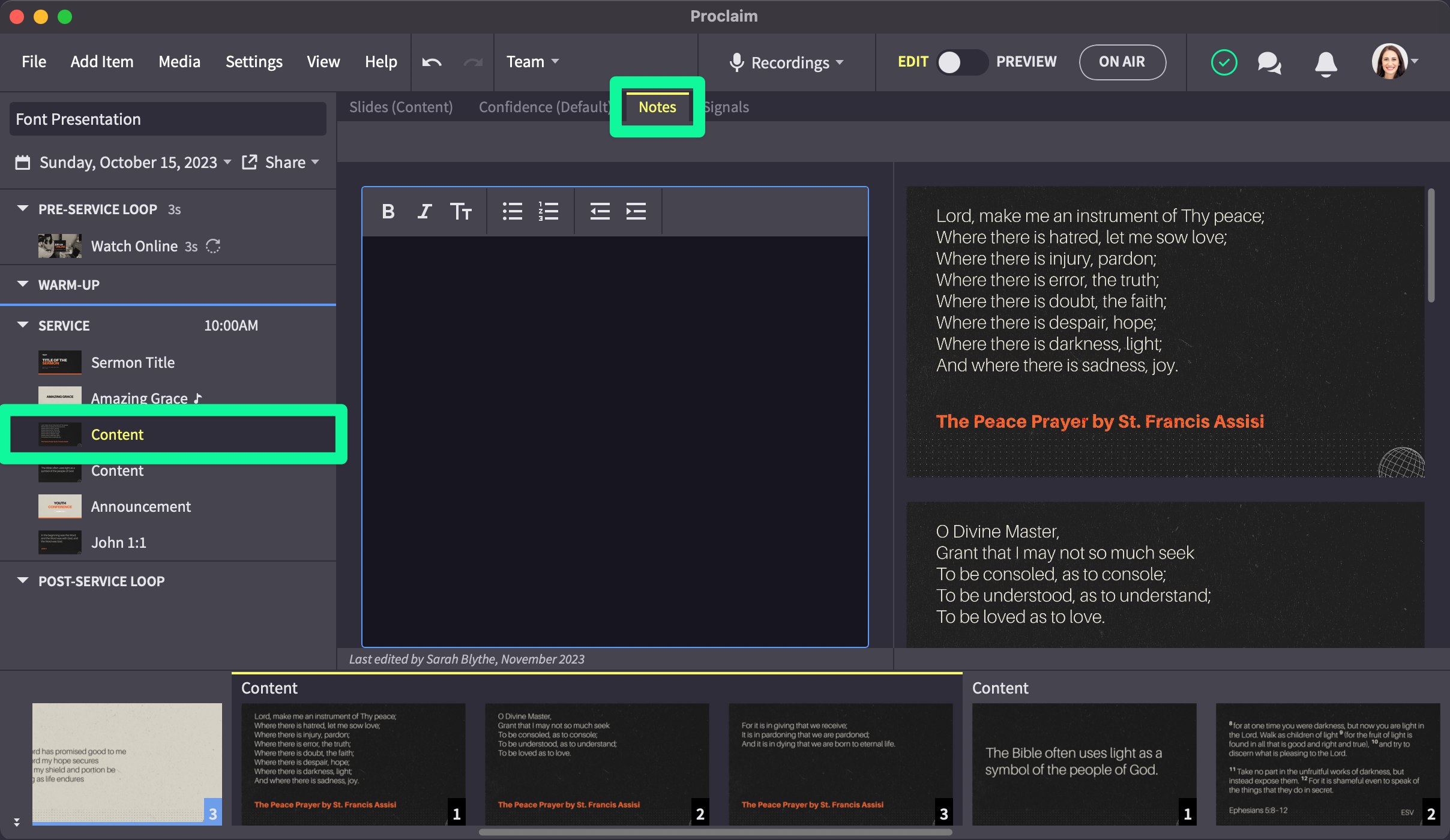Click the ON AIR button
The height and width of the screenshot is (840, 1450).
[x=1122, y=62]
